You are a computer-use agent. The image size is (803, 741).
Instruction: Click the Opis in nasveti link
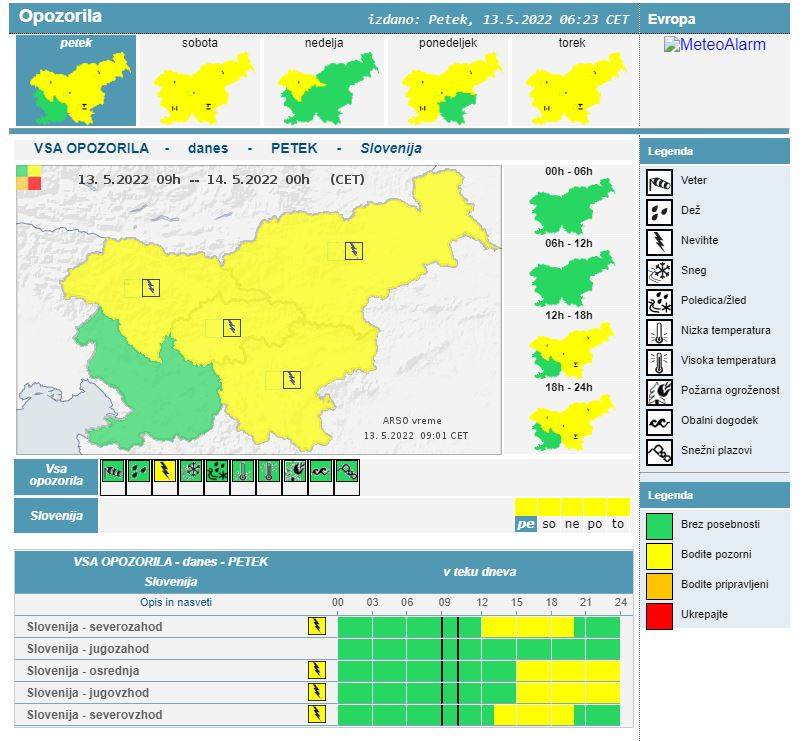coord(176,603)
